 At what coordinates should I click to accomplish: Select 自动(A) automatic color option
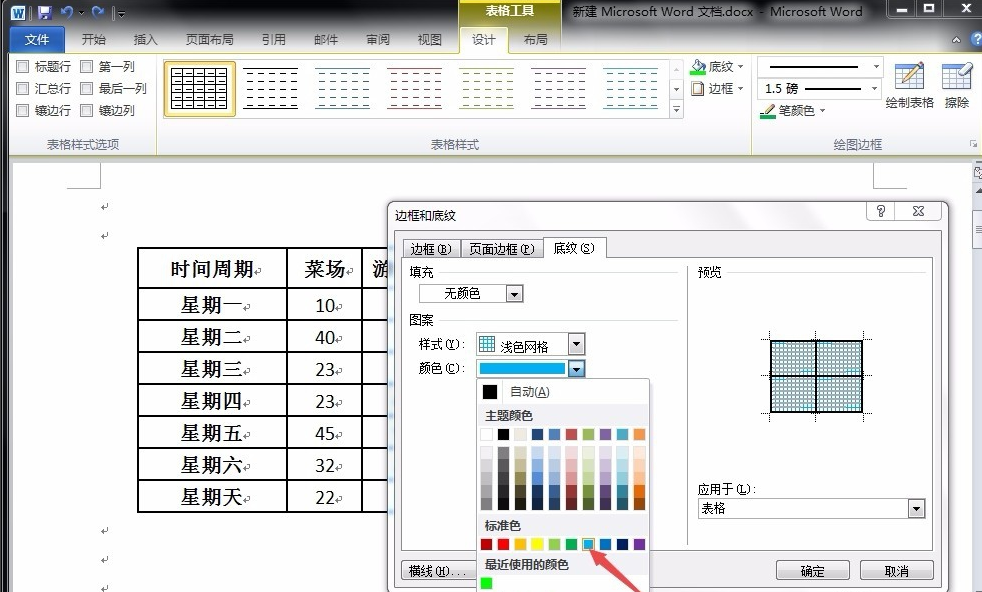(x=562, y=392)
